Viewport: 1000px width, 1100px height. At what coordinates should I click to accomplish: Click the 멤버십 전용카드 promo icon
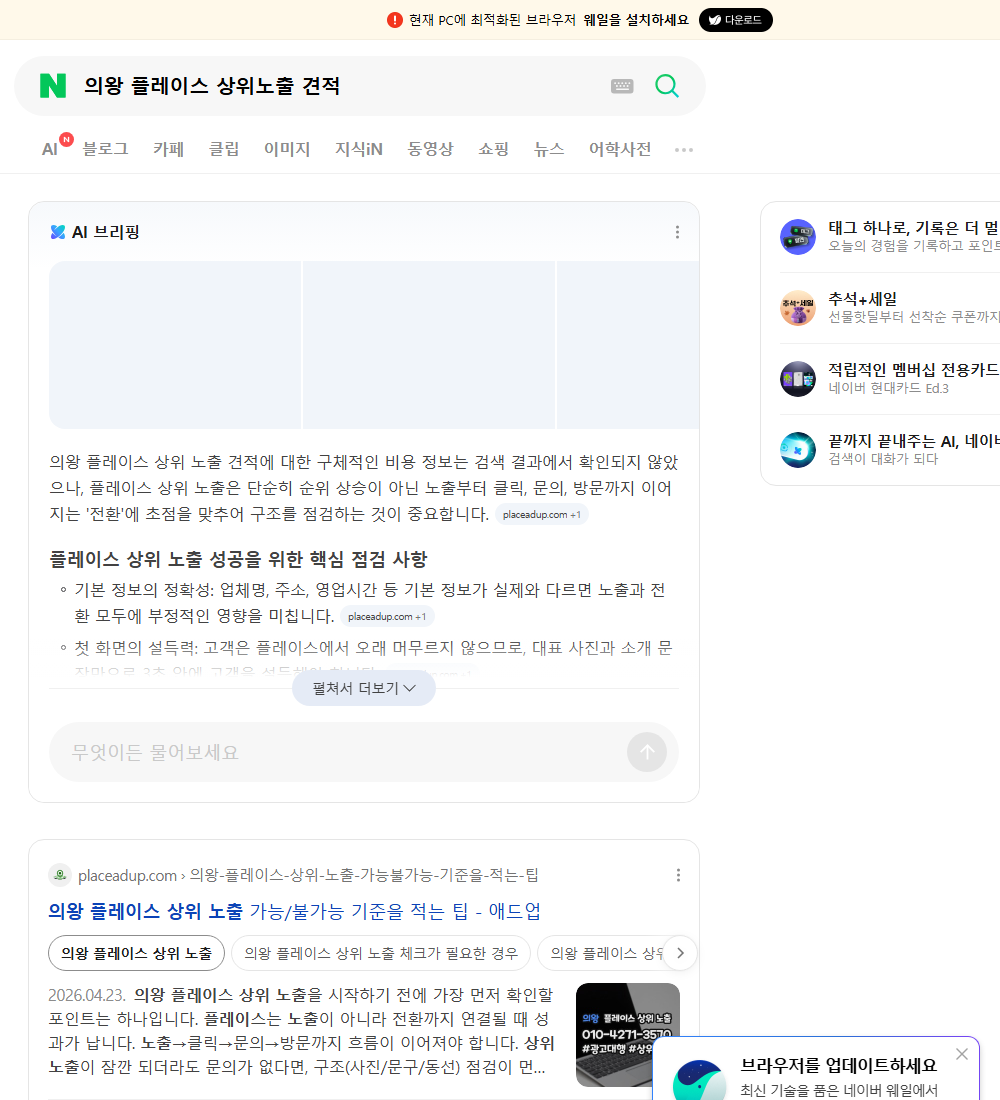[x=798, y=379]
